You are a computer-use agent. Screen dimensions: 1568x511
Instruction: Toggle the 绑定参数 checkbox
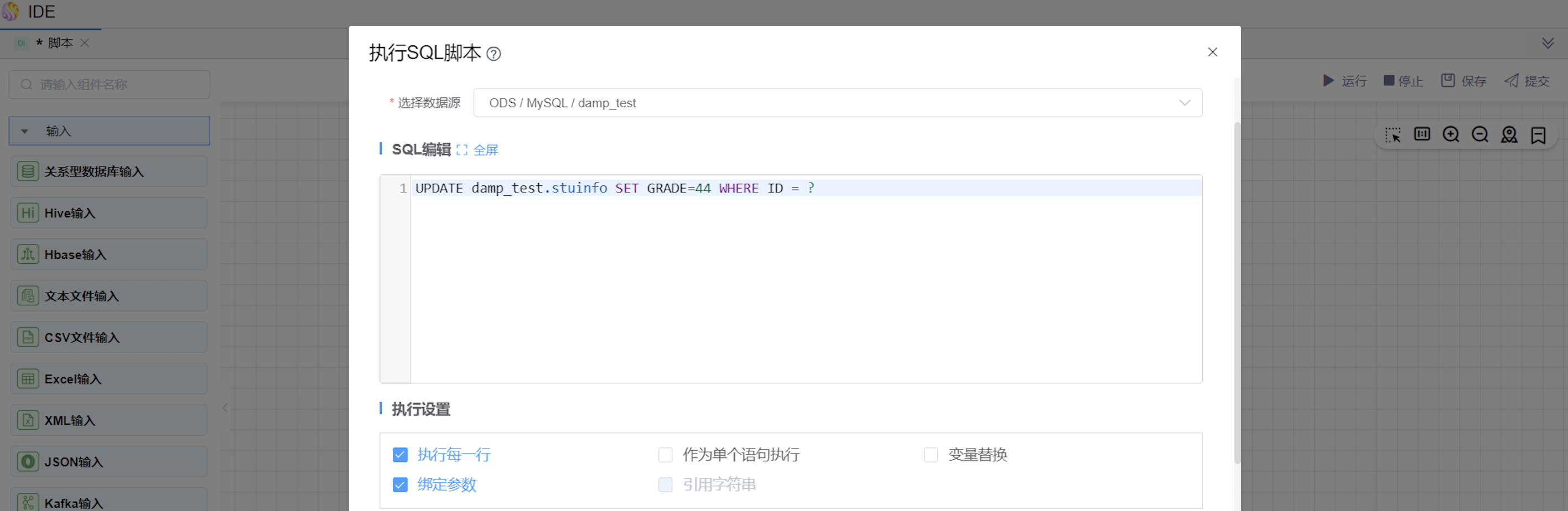point(400,484)
